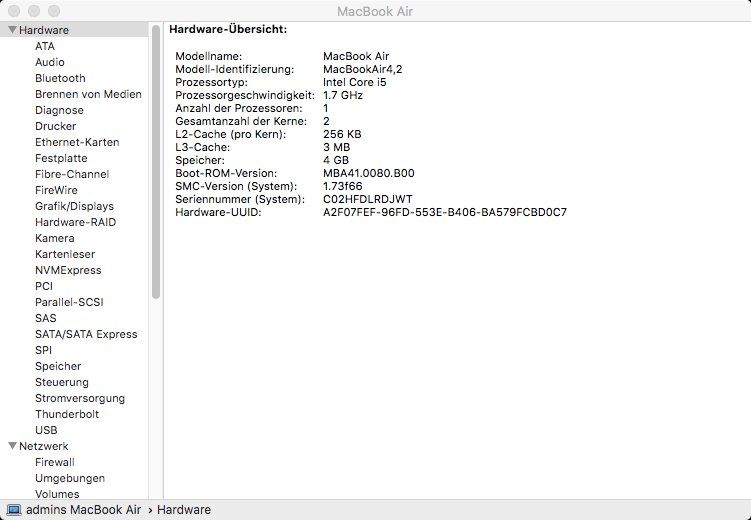Click the 1.7 GHz value
This screenshot has width=751, height=520.
[342, 95]
